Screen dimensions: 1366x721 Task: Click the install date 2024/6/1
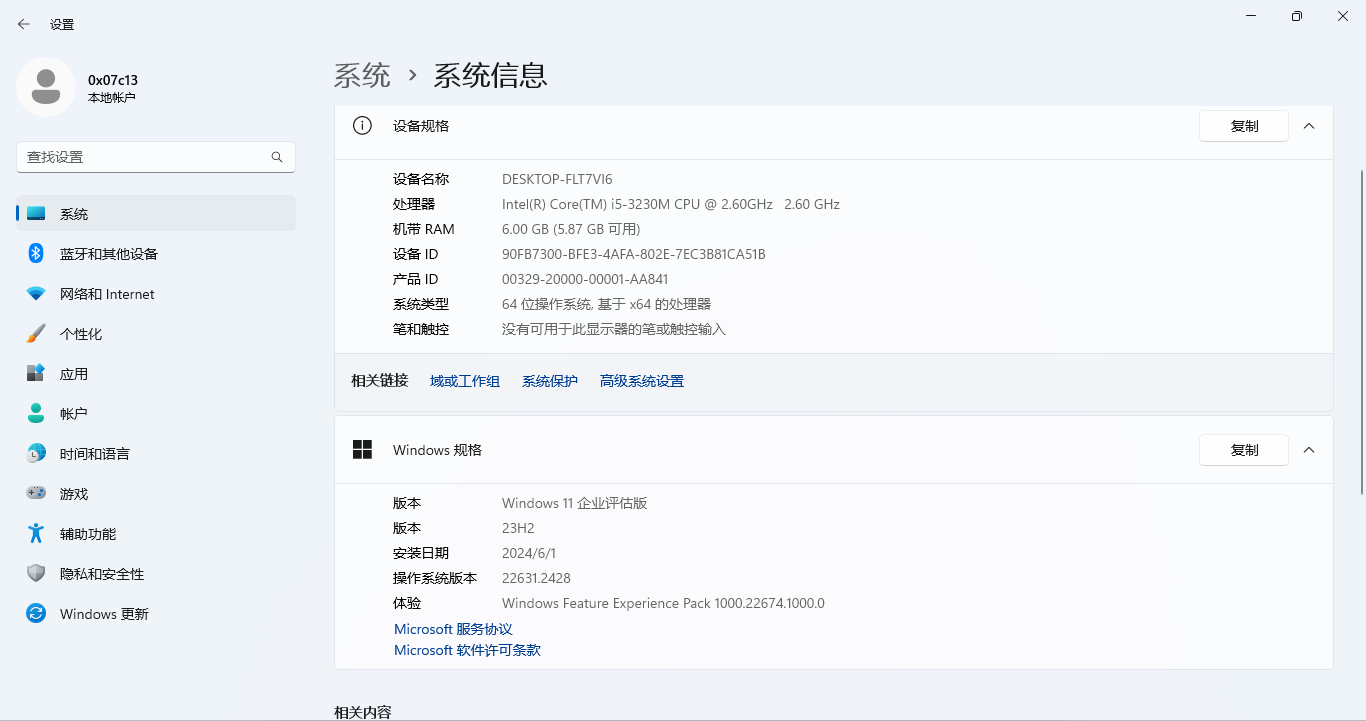[x=529, y=553]
